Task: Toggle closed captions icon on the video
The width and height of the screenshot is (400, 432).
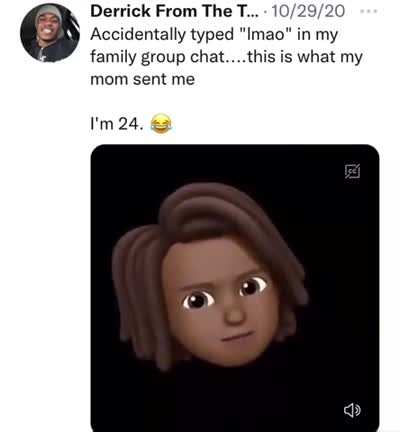Action: tap(352, 171)
